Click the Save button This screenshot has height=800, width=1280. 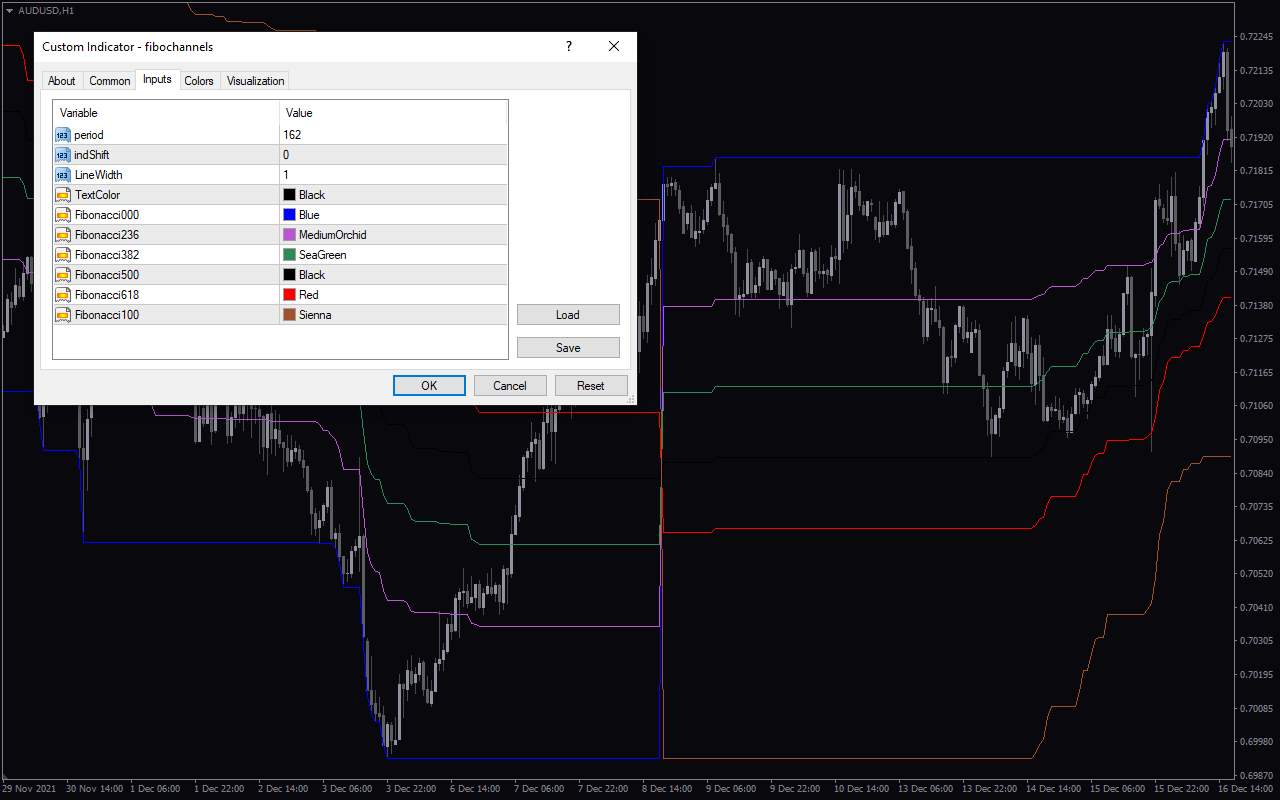[x=568, y=348]
